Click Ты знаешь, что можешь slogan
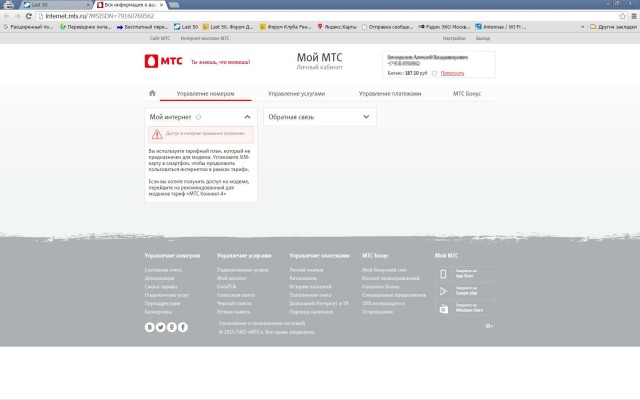 [x=220, y=62]
